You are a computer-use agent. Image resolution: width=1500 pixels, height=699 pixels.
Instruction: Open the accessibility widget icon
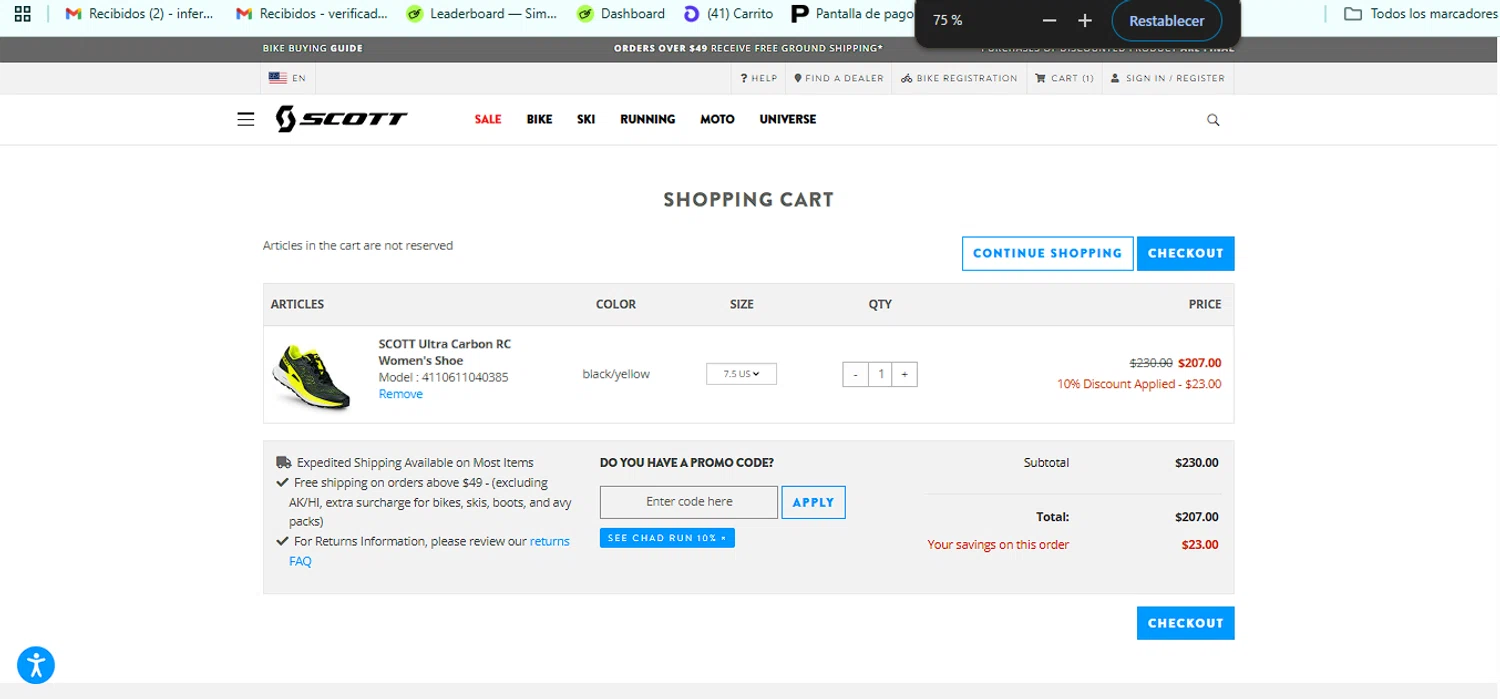(x=36, y=665)
